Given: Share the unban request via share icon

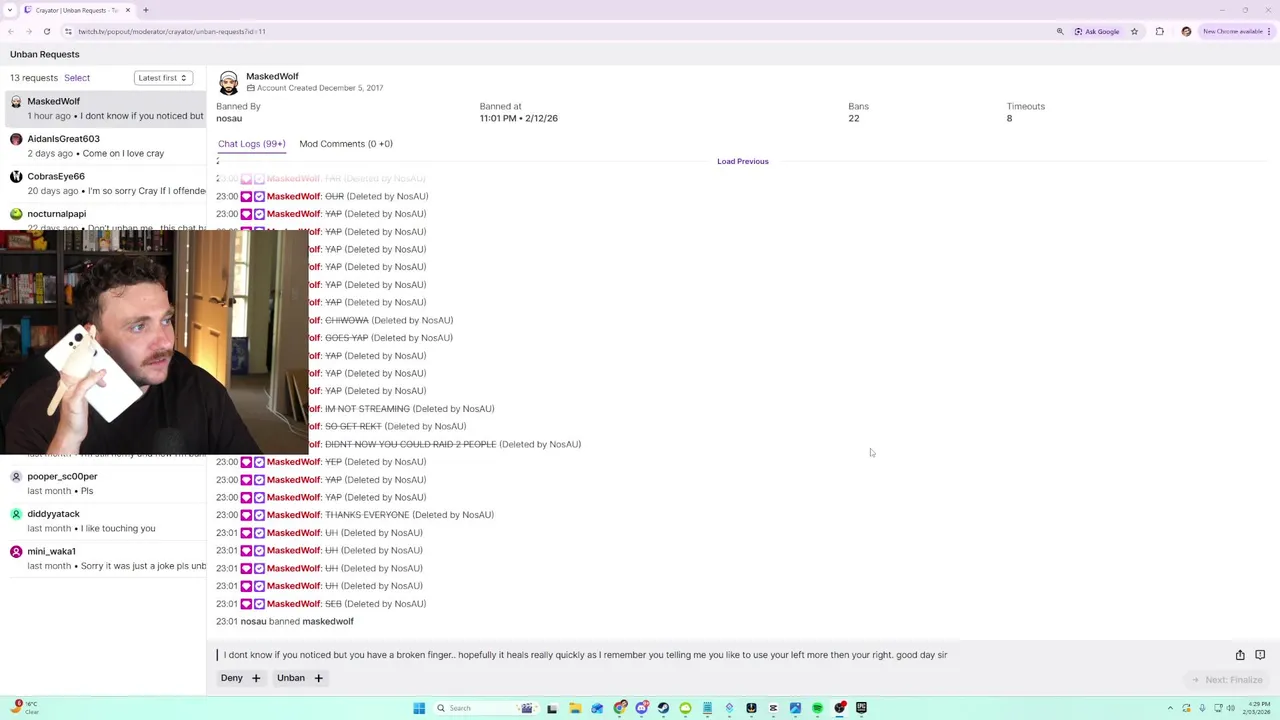Looking at the screenshot, I should coord(1240,655).
